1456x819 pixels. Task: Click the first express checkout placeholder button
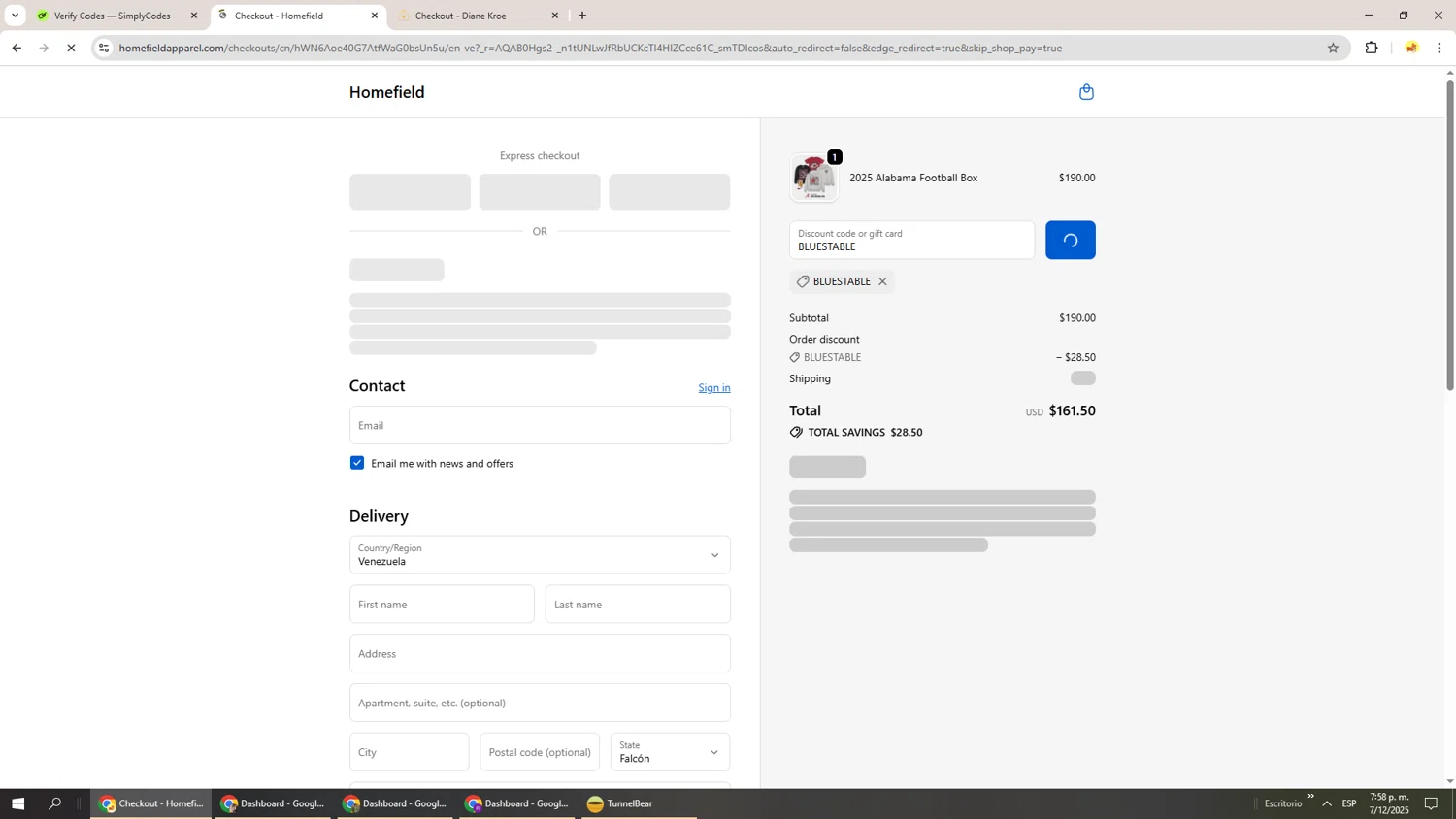(x=410, y=192)
